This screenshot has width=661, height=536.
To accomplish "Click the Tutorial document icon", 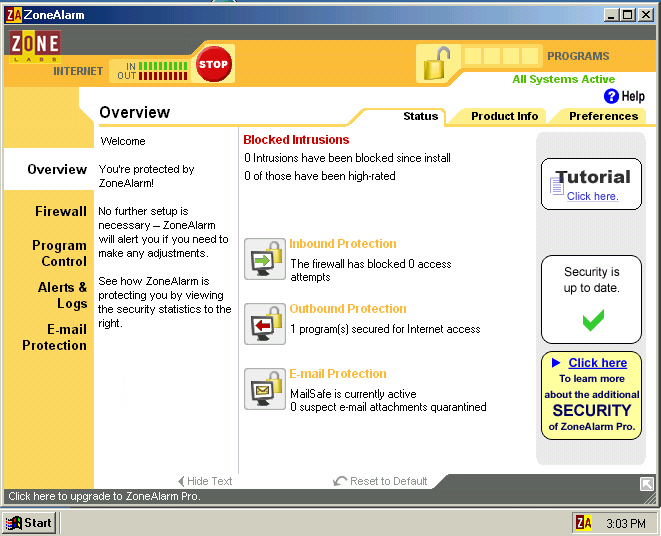I will tap(556, 186).
